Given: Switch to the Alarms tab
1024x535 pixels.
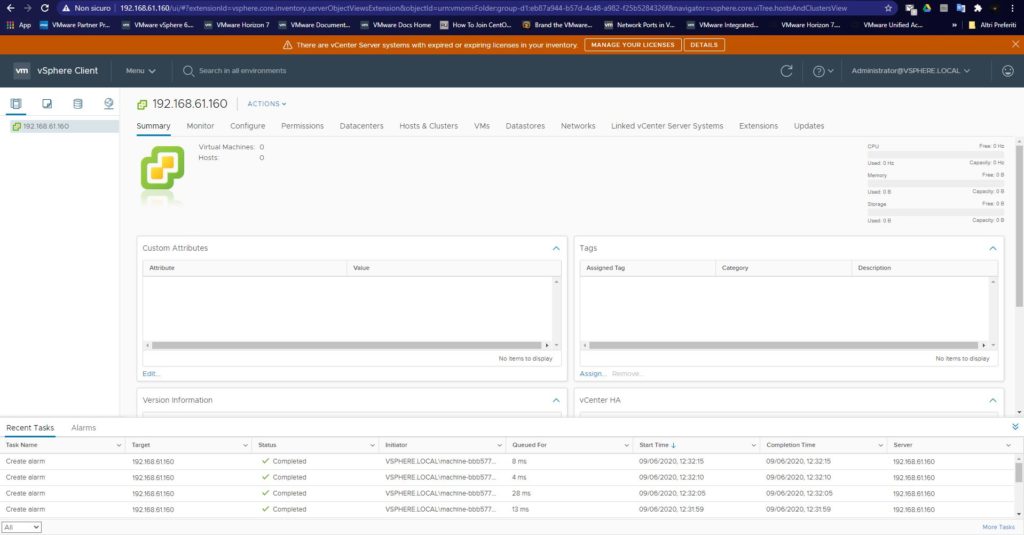Looking at the screenshot, I should tap(84, 428).
